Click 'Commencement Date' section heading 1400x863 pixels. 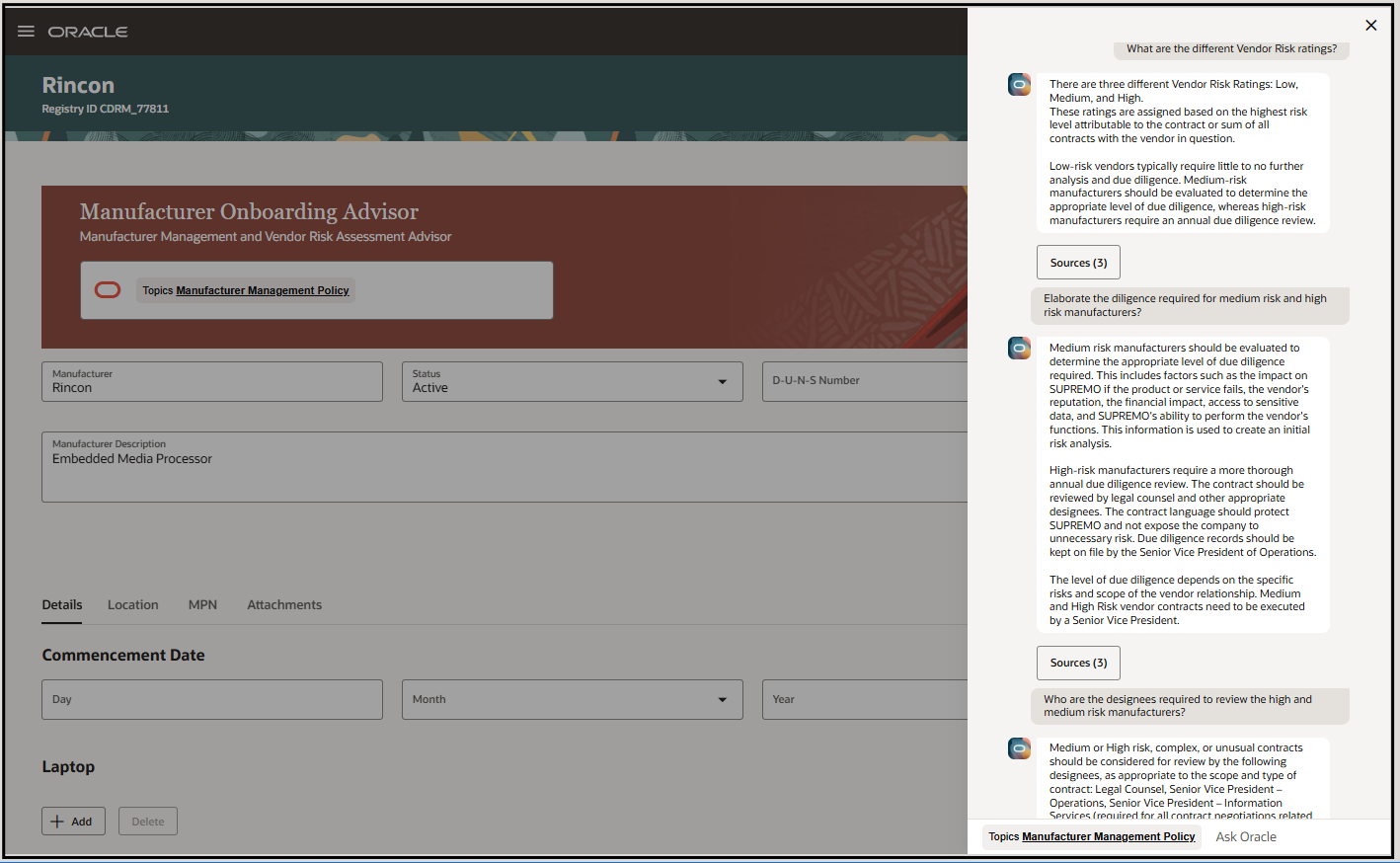point(123,655)
